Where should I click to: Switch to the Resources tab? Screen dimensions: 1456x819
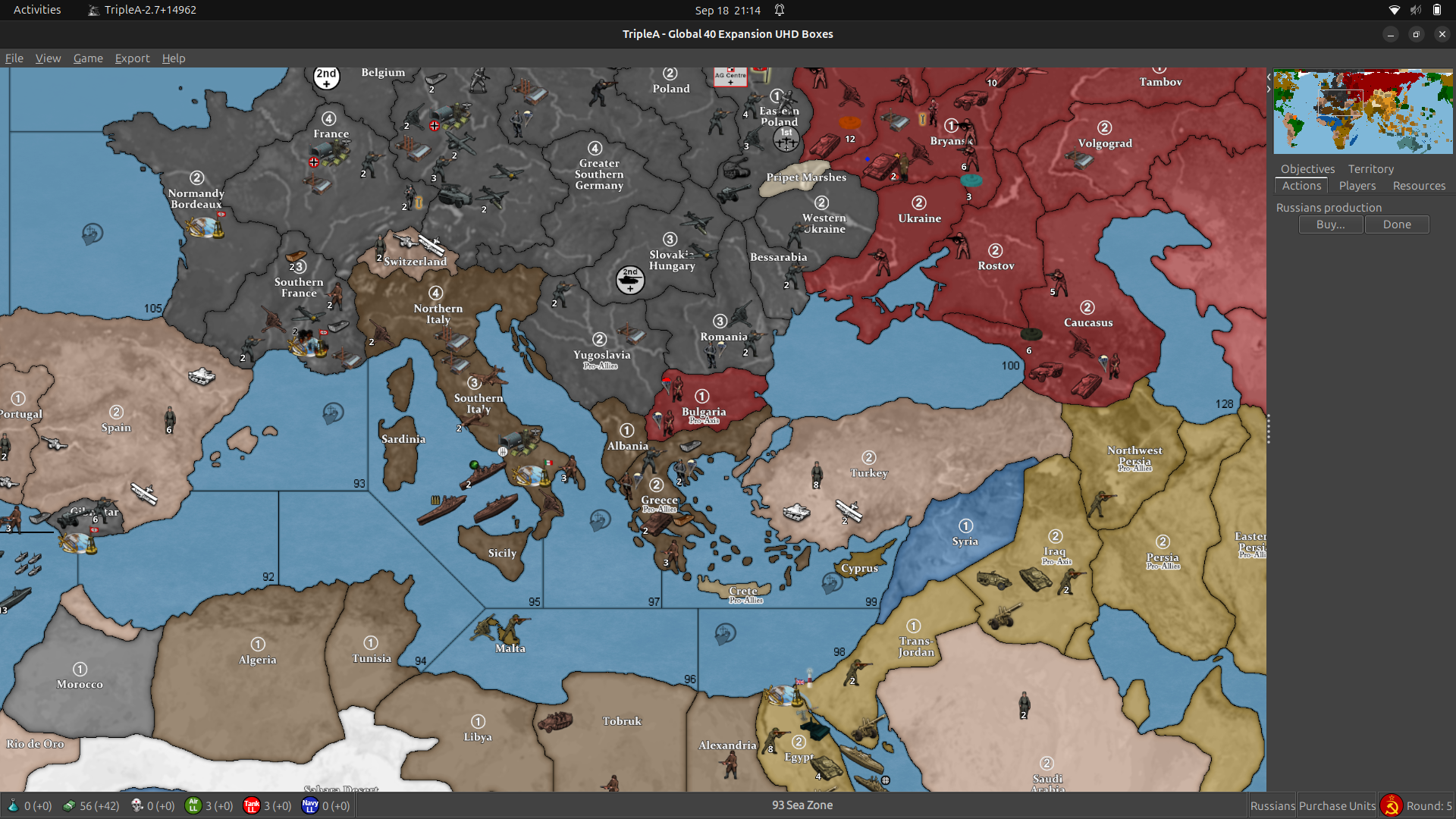pos(1419,186)
